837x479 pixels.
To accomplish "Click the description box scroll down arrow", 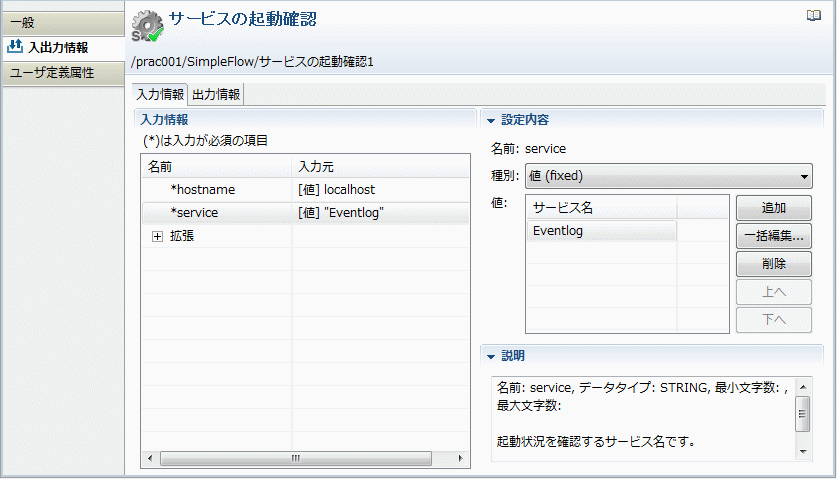I will 803,452.
